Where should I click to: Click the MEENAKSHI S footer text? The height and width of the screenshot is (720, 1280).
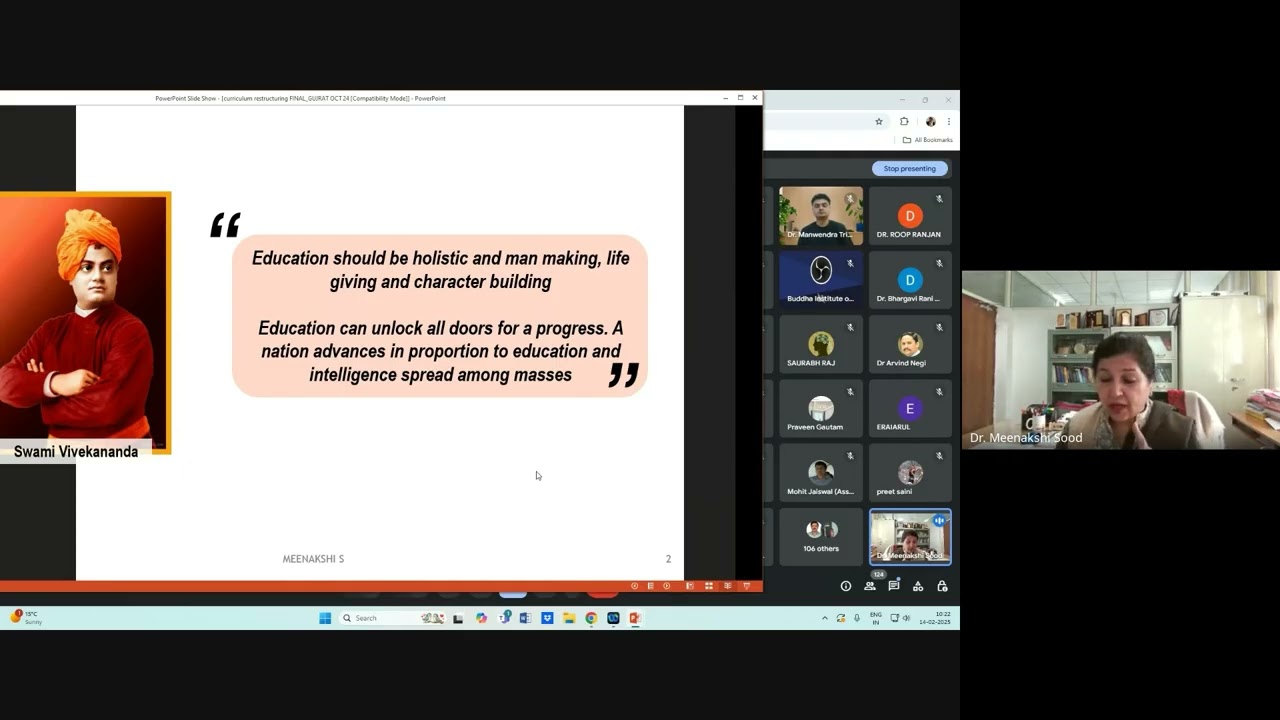tap(313, 559)
